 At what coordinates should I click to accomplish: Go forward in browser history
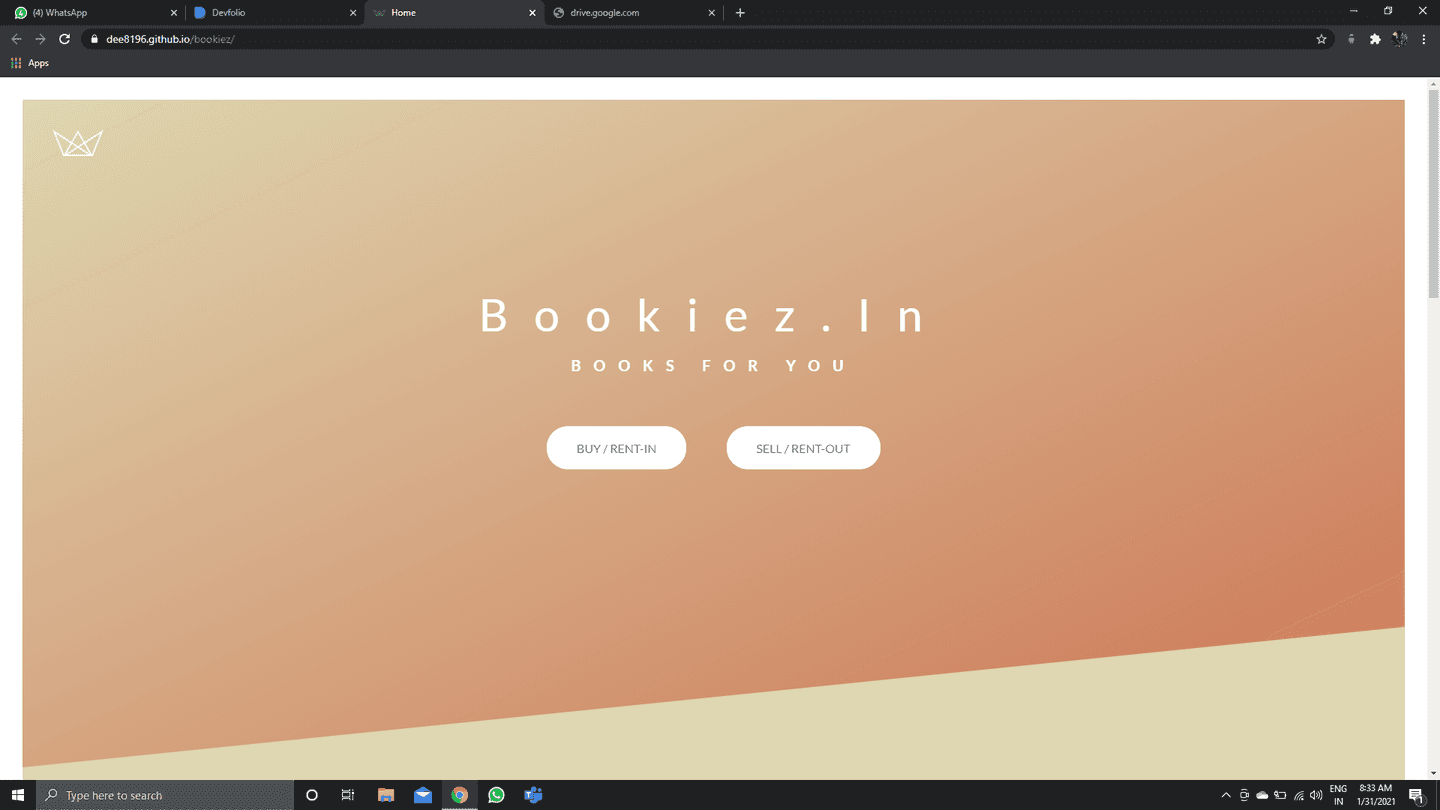40,39
